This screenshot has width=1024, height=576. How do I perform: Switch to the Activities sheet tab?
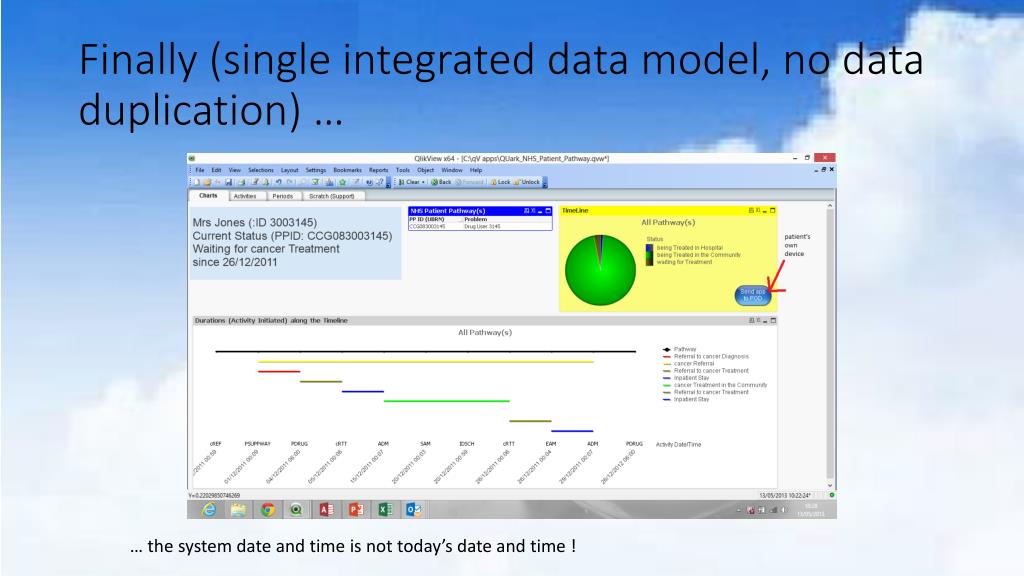(245, 196)
